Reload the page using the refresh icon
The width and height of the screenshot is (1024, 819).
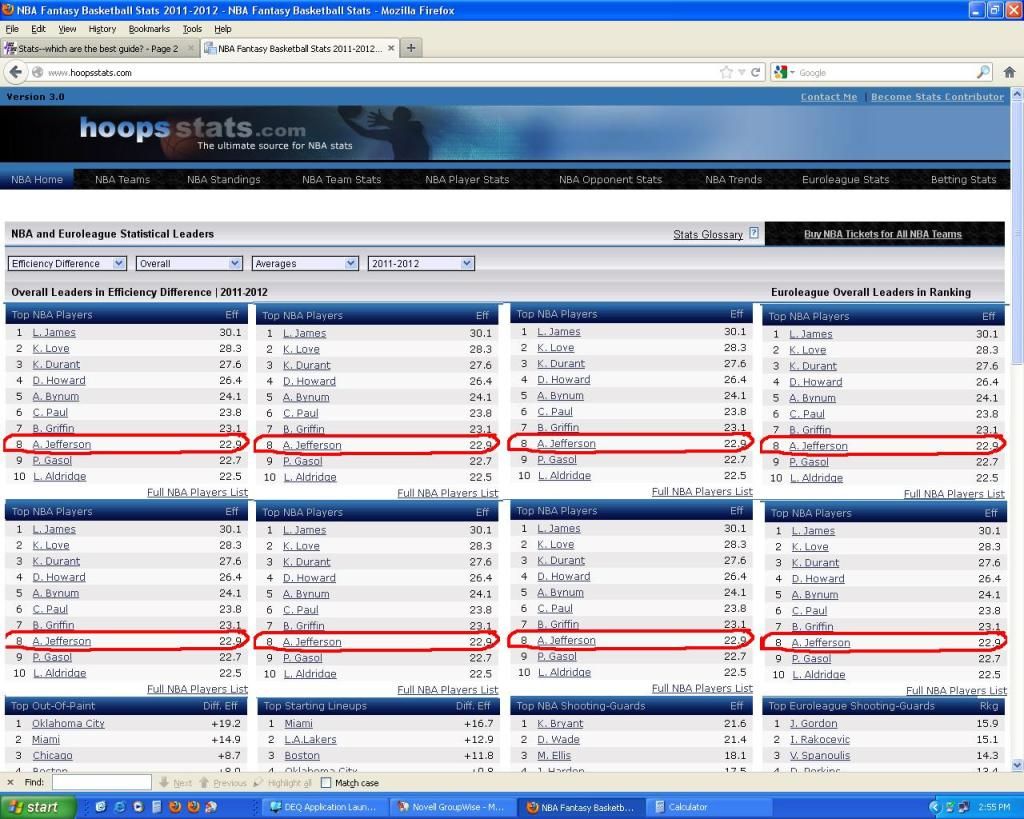tap(756, 72)
